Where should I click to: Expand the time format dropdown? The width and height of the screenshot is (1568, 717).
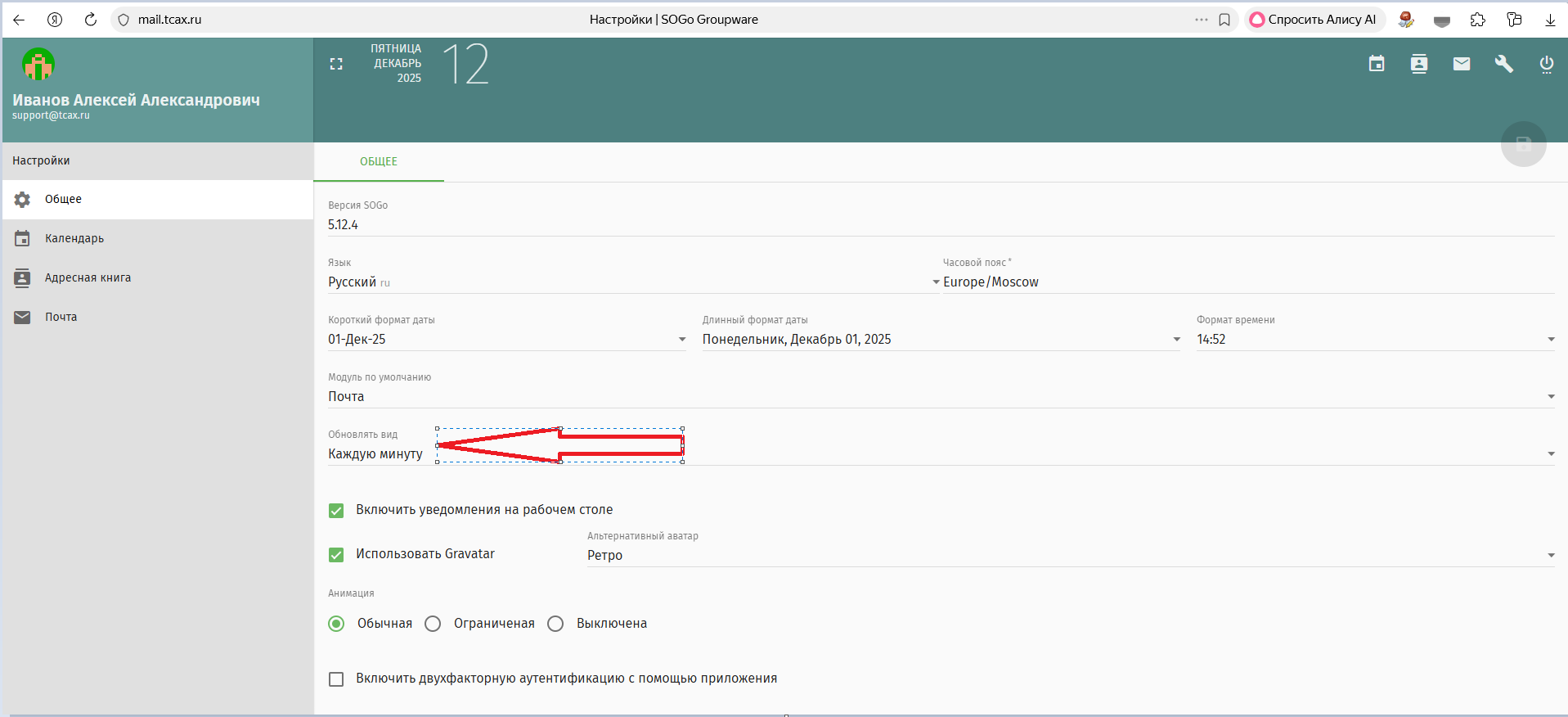coord(1374,340)
